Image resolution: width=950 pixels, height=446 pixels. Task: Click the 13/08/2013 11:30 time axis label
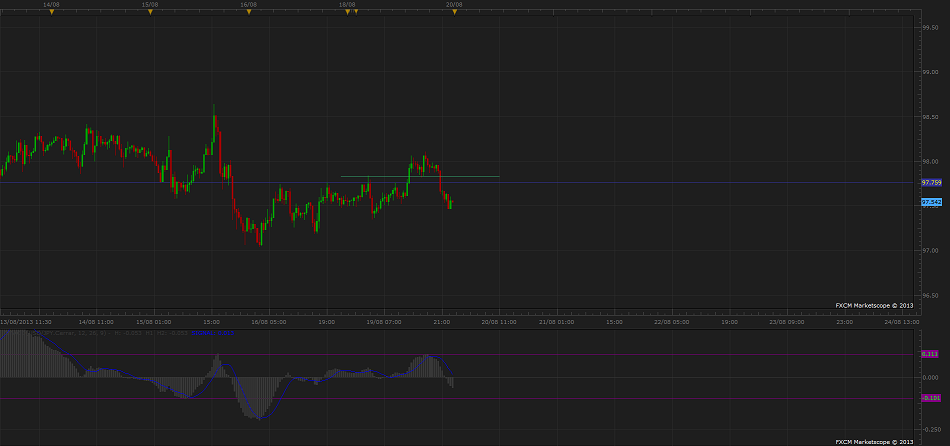coord(27,323)
